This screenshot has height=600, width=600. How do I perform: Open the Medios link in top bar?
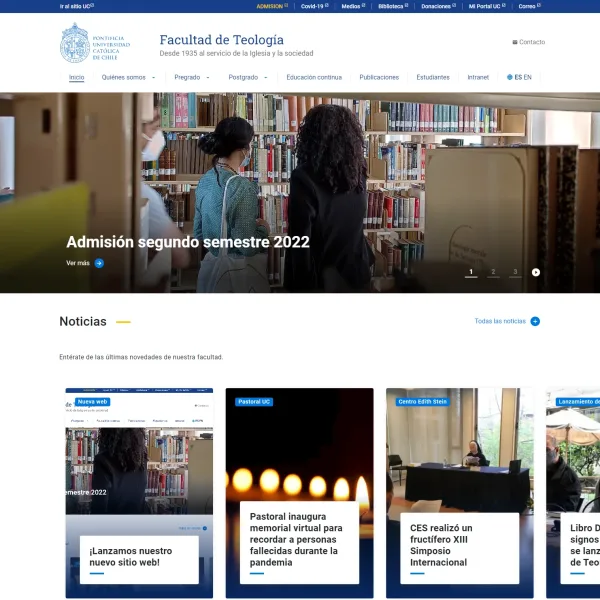(x=353, y=6)
